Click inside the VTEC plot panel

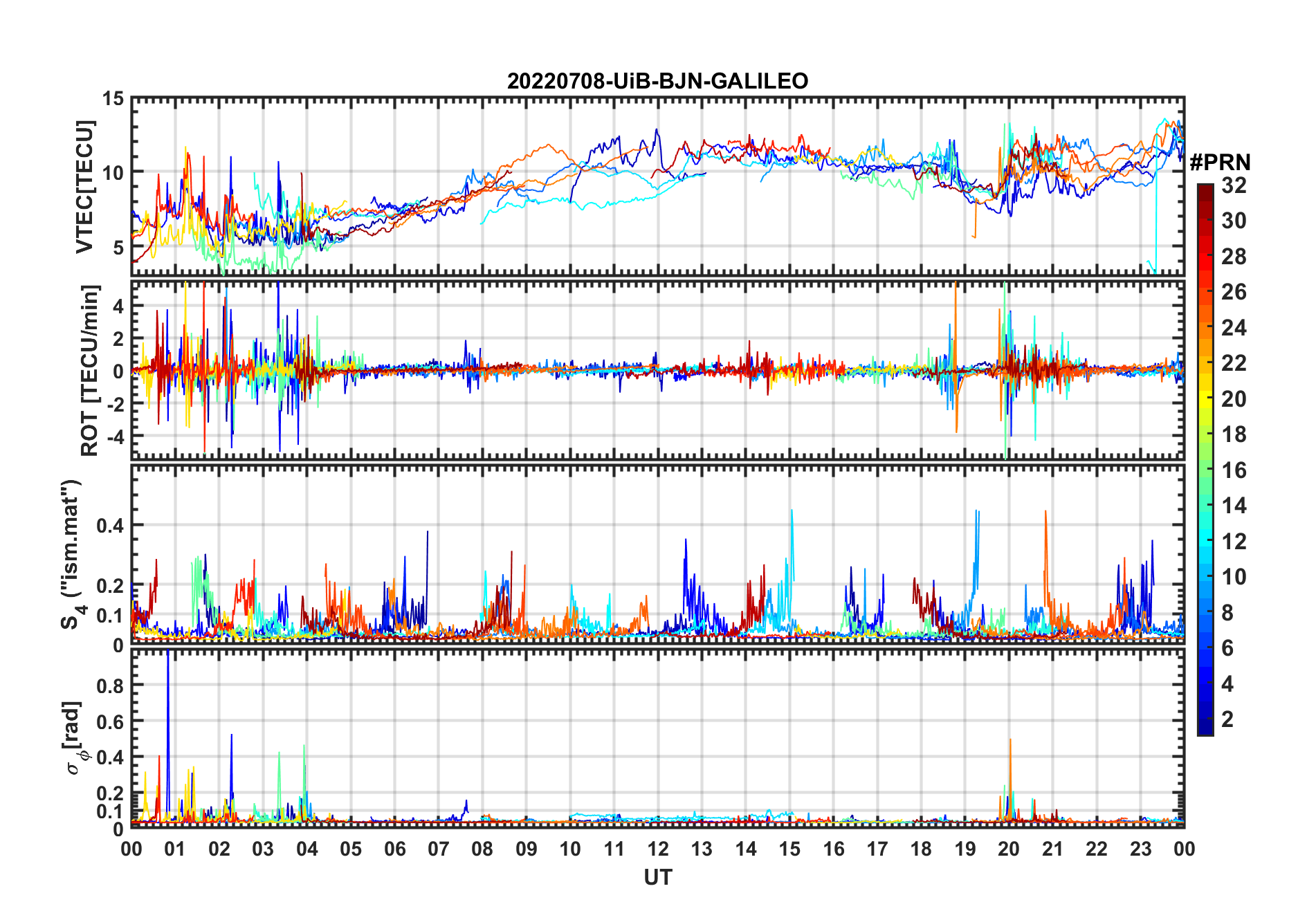pyautogui.click(x=657, y=187)
